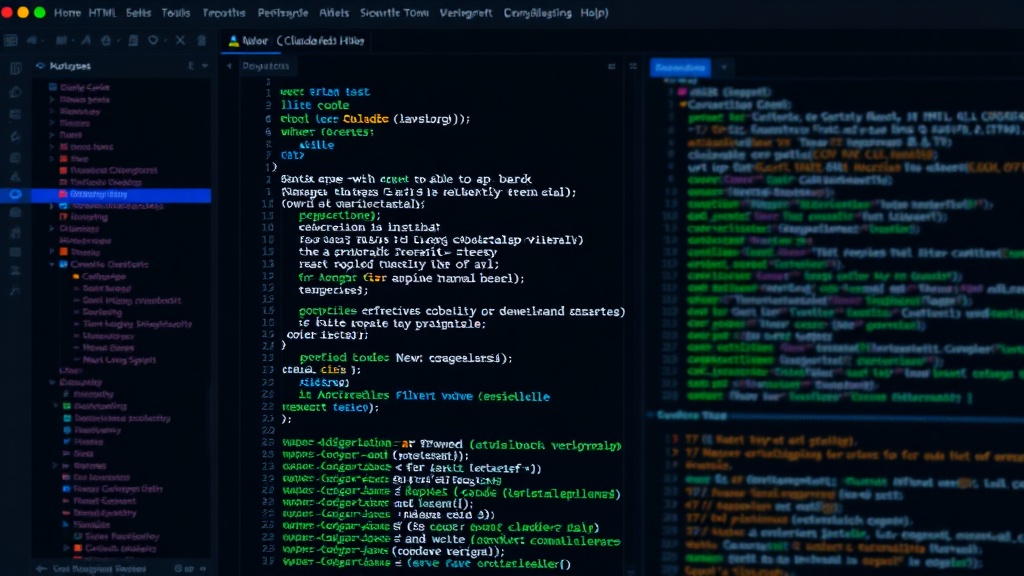1024x576 pixels.
Task: Open the dropdown arrow beside the blue right-panel tab
Action: point(724,67)
